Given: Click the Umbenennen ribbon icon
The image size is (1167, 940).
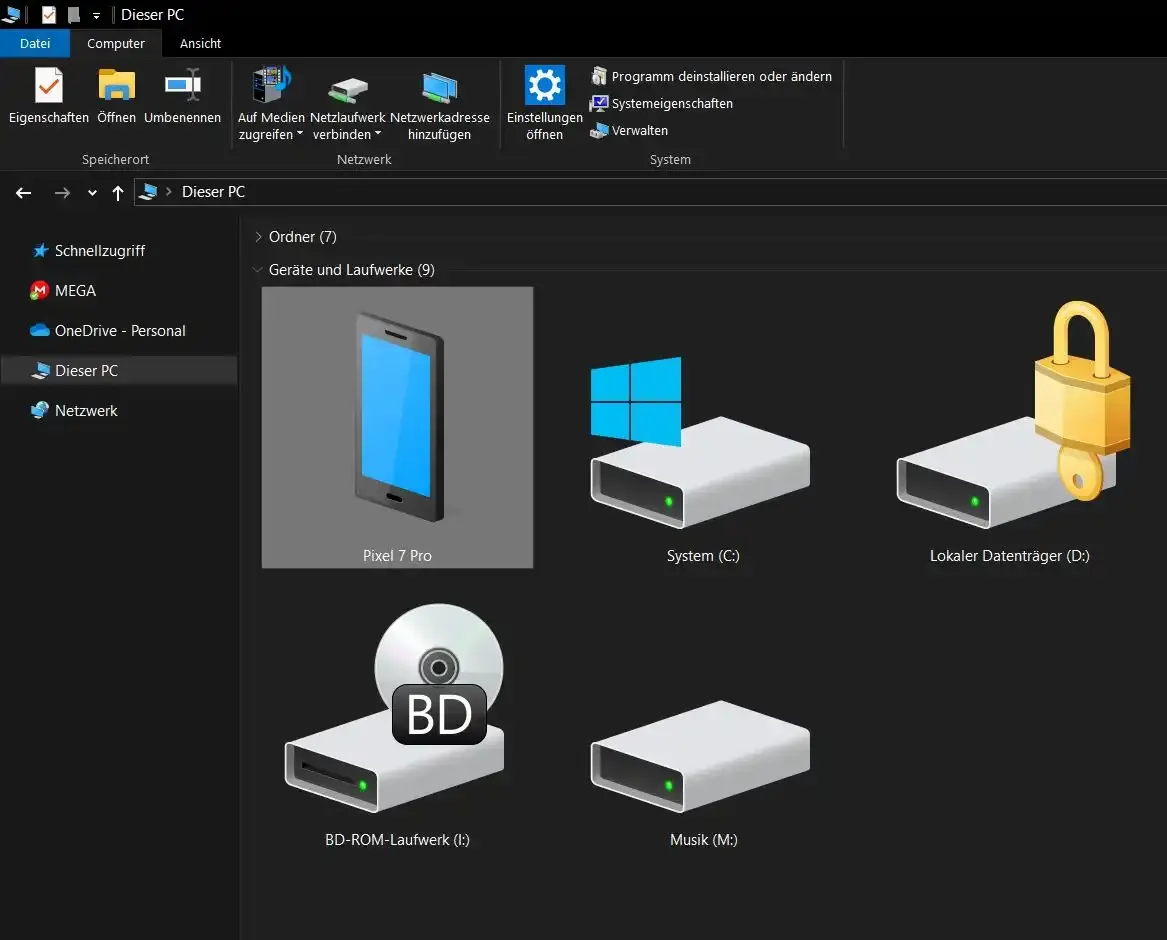Looking at the screenshot, I should click(x=182, y=87).
